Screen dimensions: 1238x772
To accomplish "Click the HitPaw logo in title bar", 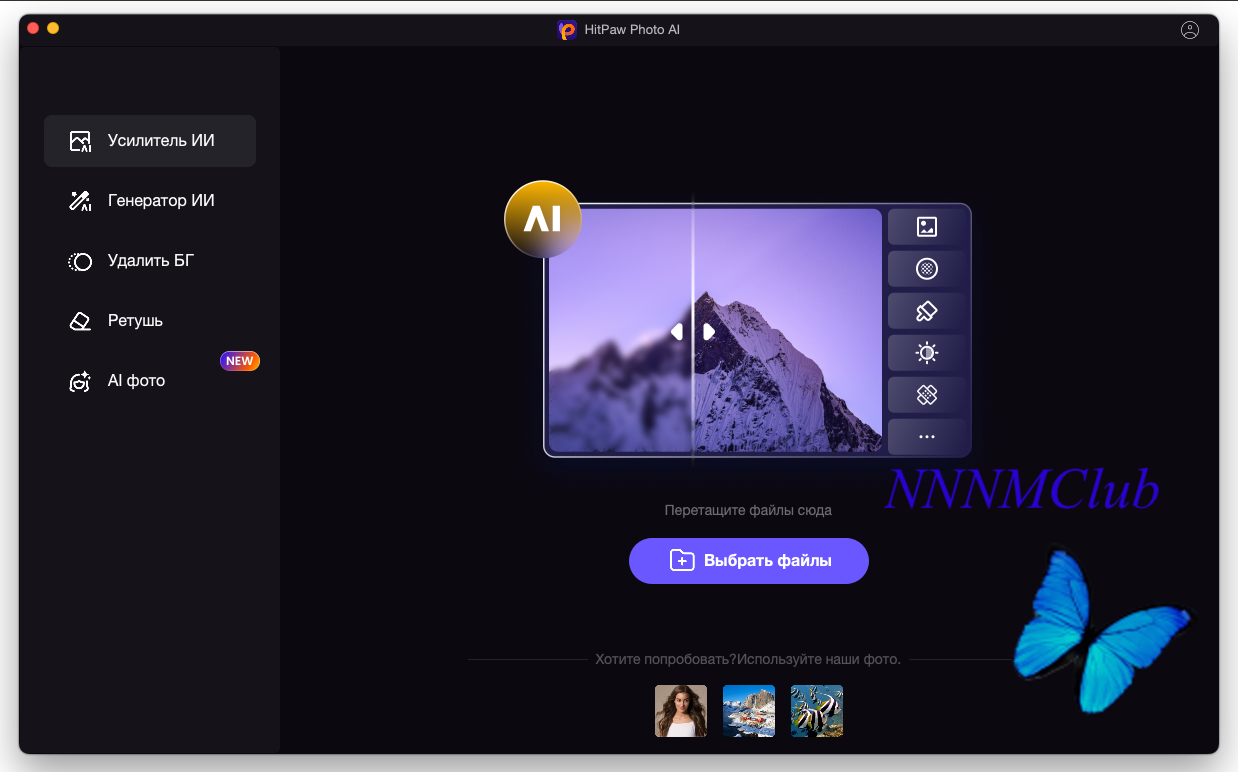I will (x=567, y=30).
